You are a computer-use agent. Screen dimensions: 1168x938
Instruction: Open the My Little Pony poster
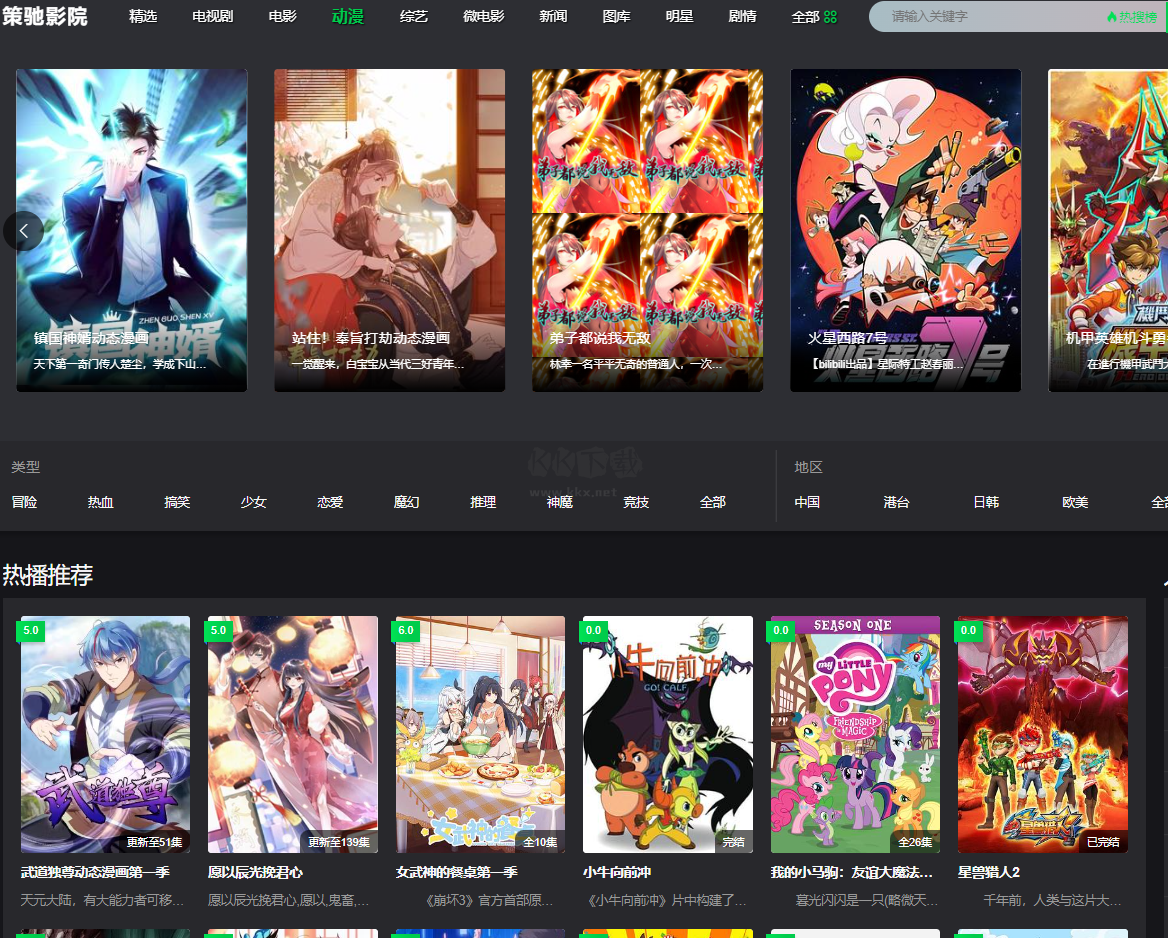tap(855, 734)
